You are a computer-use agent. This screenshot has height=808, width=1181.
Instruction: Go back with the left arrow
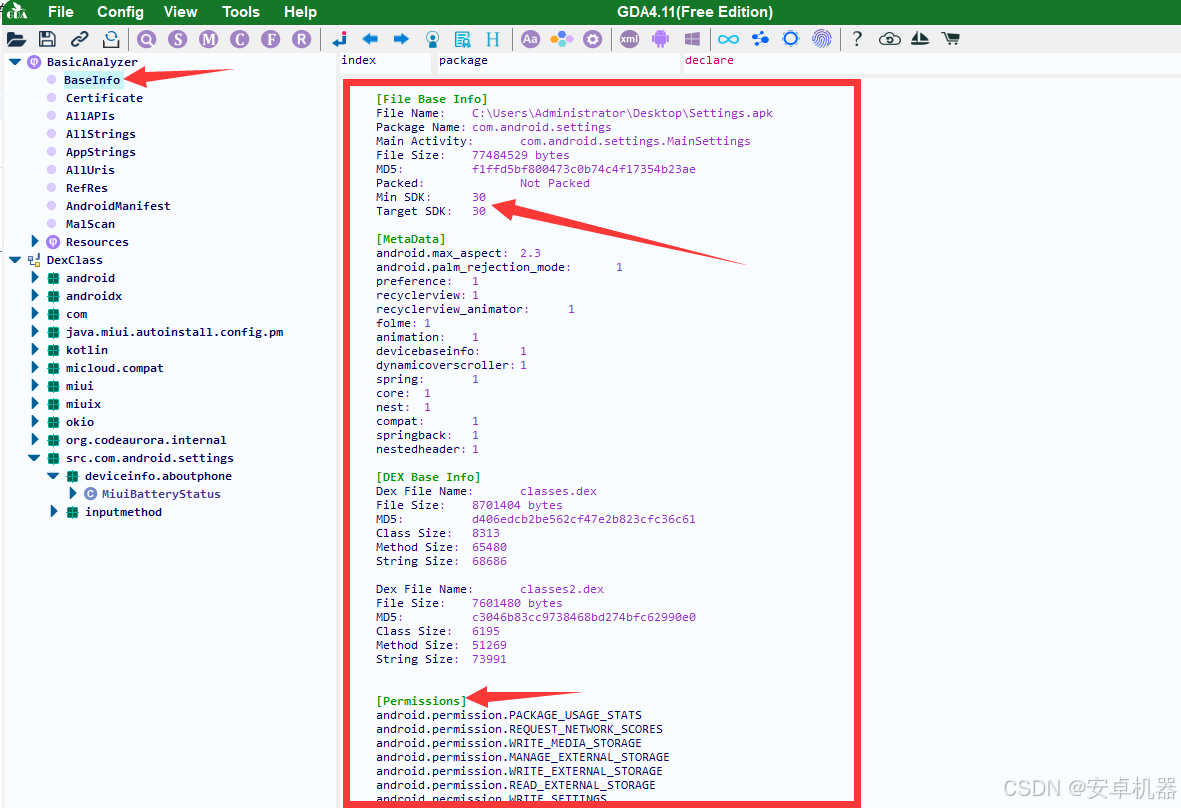(x=370, y=39)
